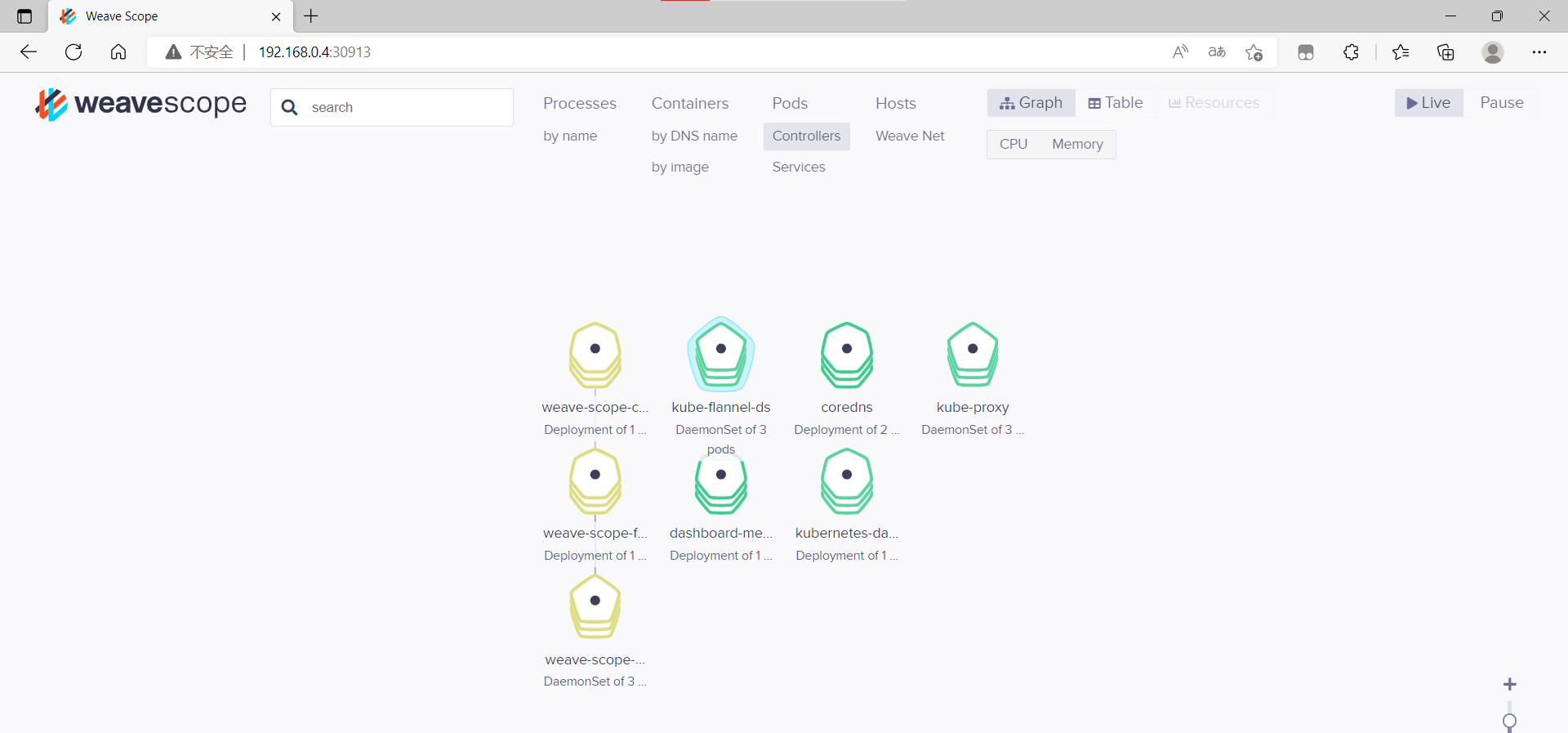
Task: Click the zoom in plus icon
Action: pos(1510,684)
